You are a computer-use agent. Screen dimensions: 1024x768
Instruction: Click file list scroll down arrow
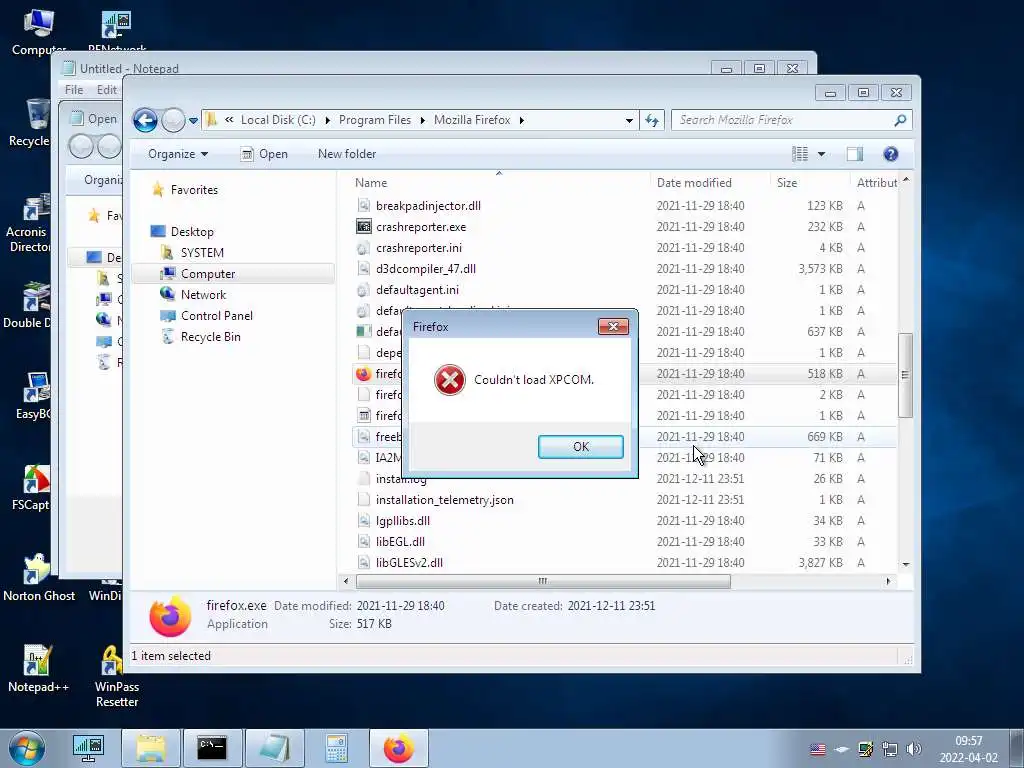[906, 564]
